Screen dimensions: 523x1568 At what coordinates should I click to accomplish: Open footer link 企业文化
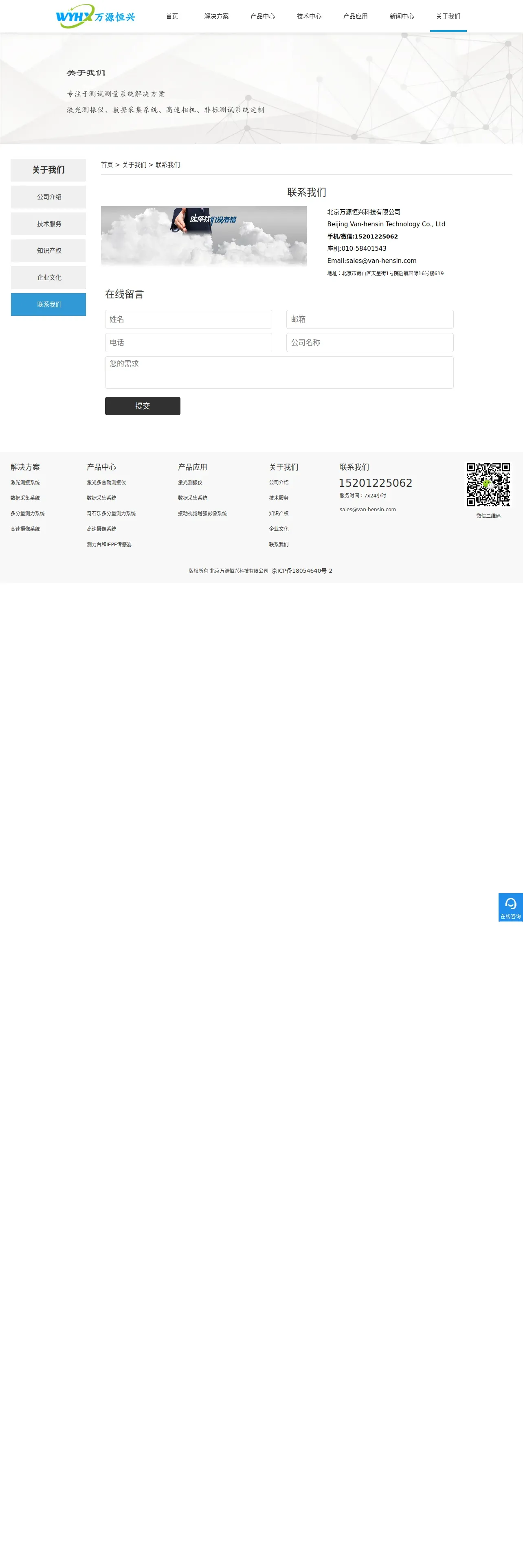tap(279, 529)
